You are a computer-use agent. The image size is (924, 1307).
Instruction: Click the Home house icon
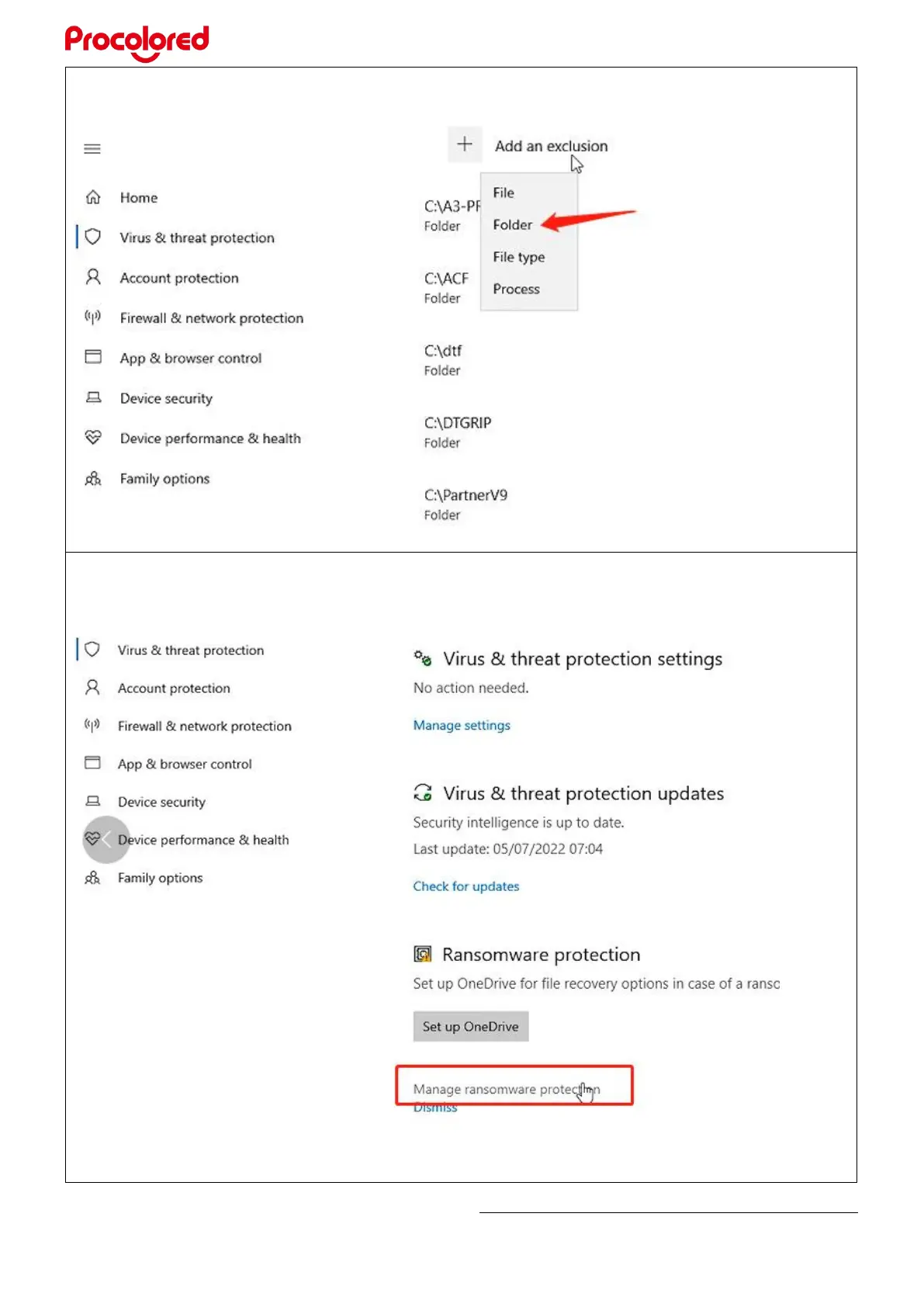click(x=93, y=197)
